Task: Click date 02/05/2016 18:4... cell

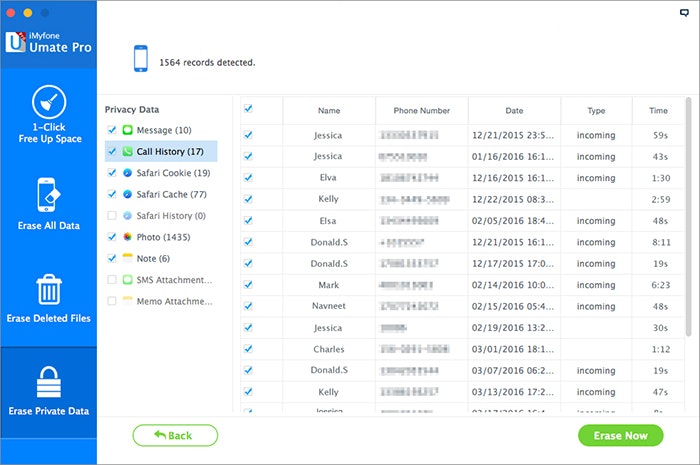Action: click(x=513, y=220)
